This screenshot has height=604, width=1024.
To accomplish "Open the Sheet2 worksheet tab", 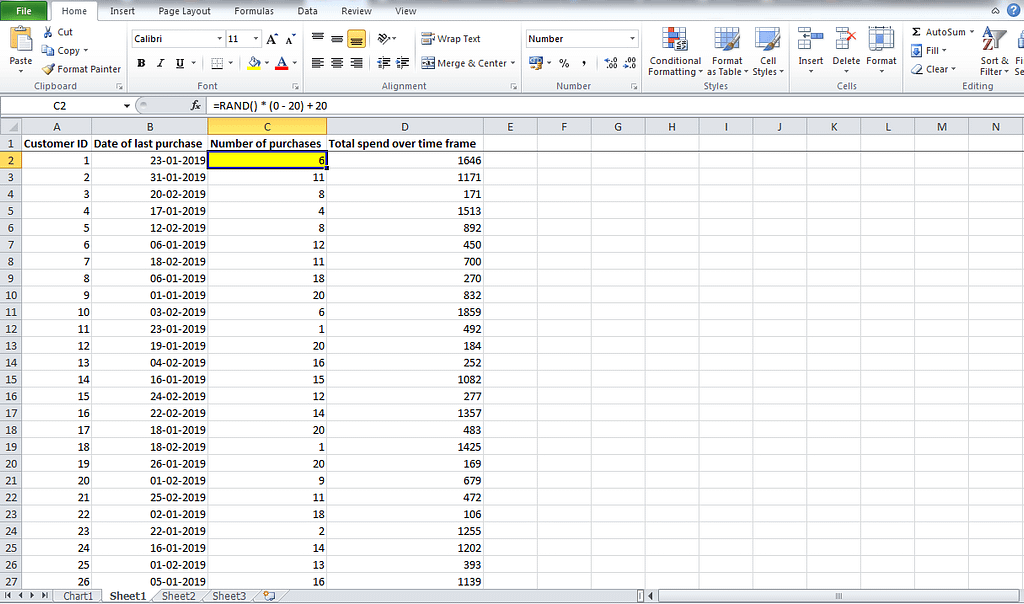I will tap(179, 596).
